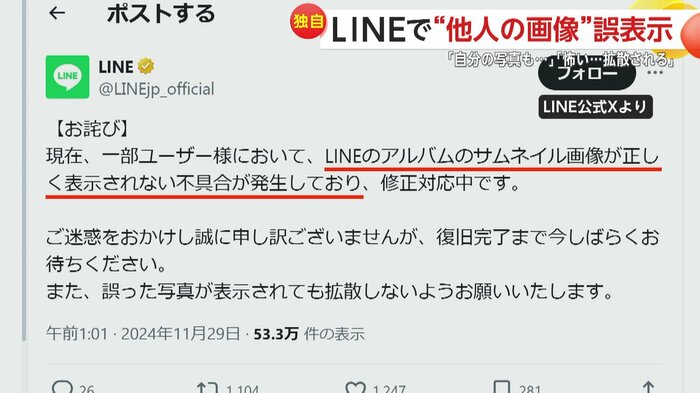Repost using the retweet arrows icon
Screen dimensions: 700x393
(207, 388)
